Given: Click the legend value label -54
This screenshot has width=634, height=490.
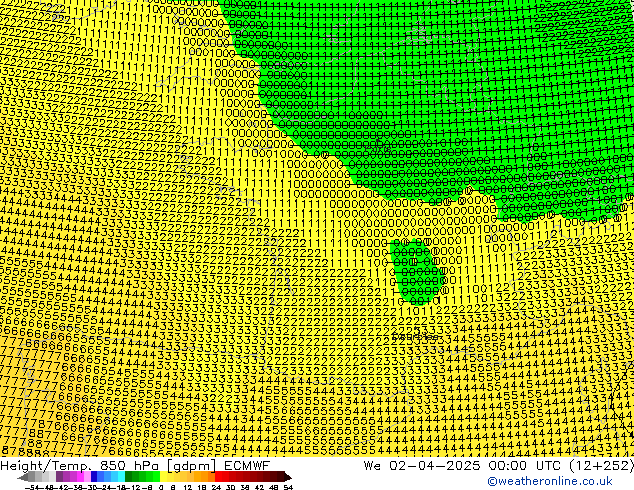Looking at the screenshot, I should pyautogui.click(x=32, y=487).
